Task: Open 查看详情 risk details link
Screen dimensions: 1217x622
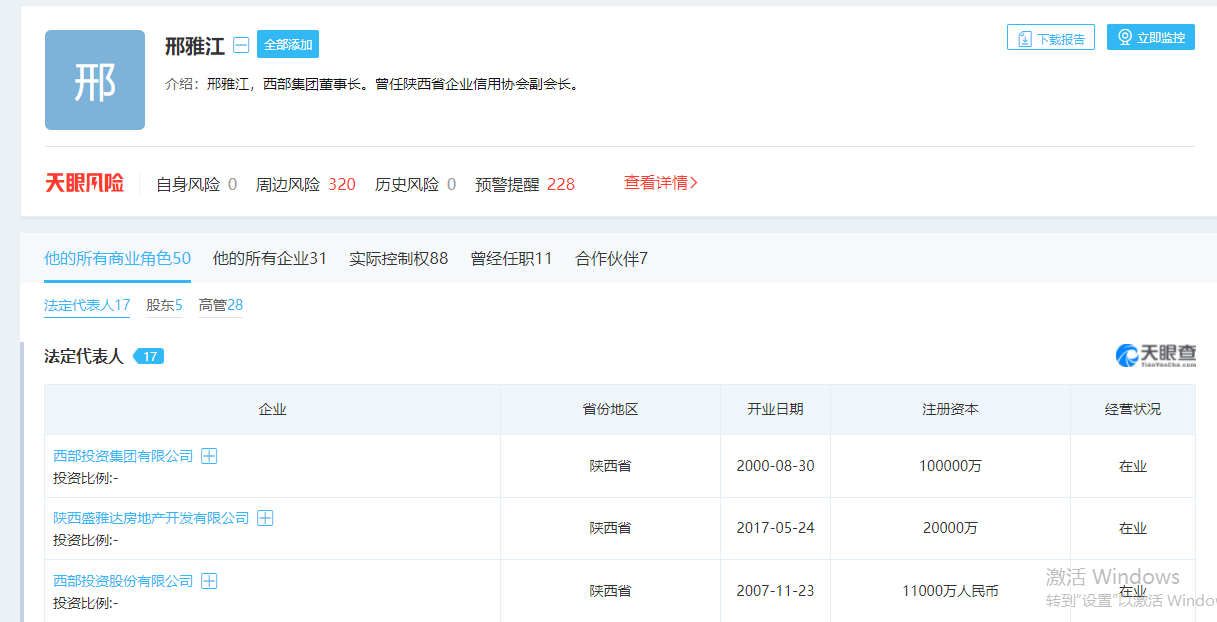Action: (x=661, y=183)
